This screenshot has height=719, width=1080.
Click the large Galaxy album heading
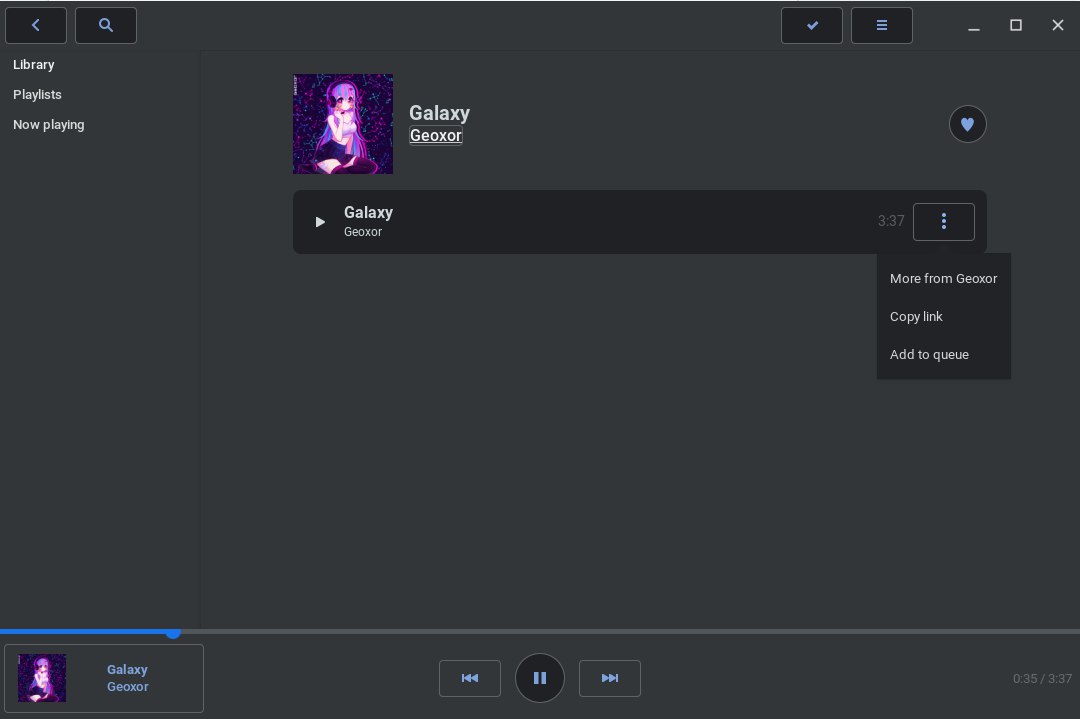click(x=439, y=113)
